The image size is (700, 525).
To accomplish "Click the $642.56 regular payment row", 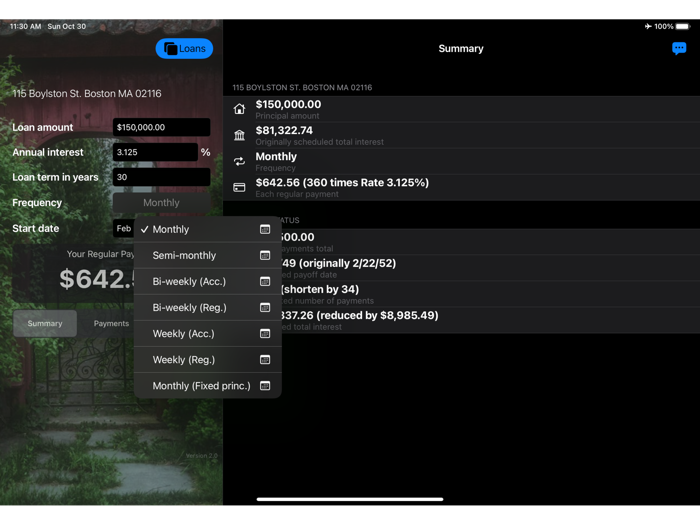I will pos(462,188).
